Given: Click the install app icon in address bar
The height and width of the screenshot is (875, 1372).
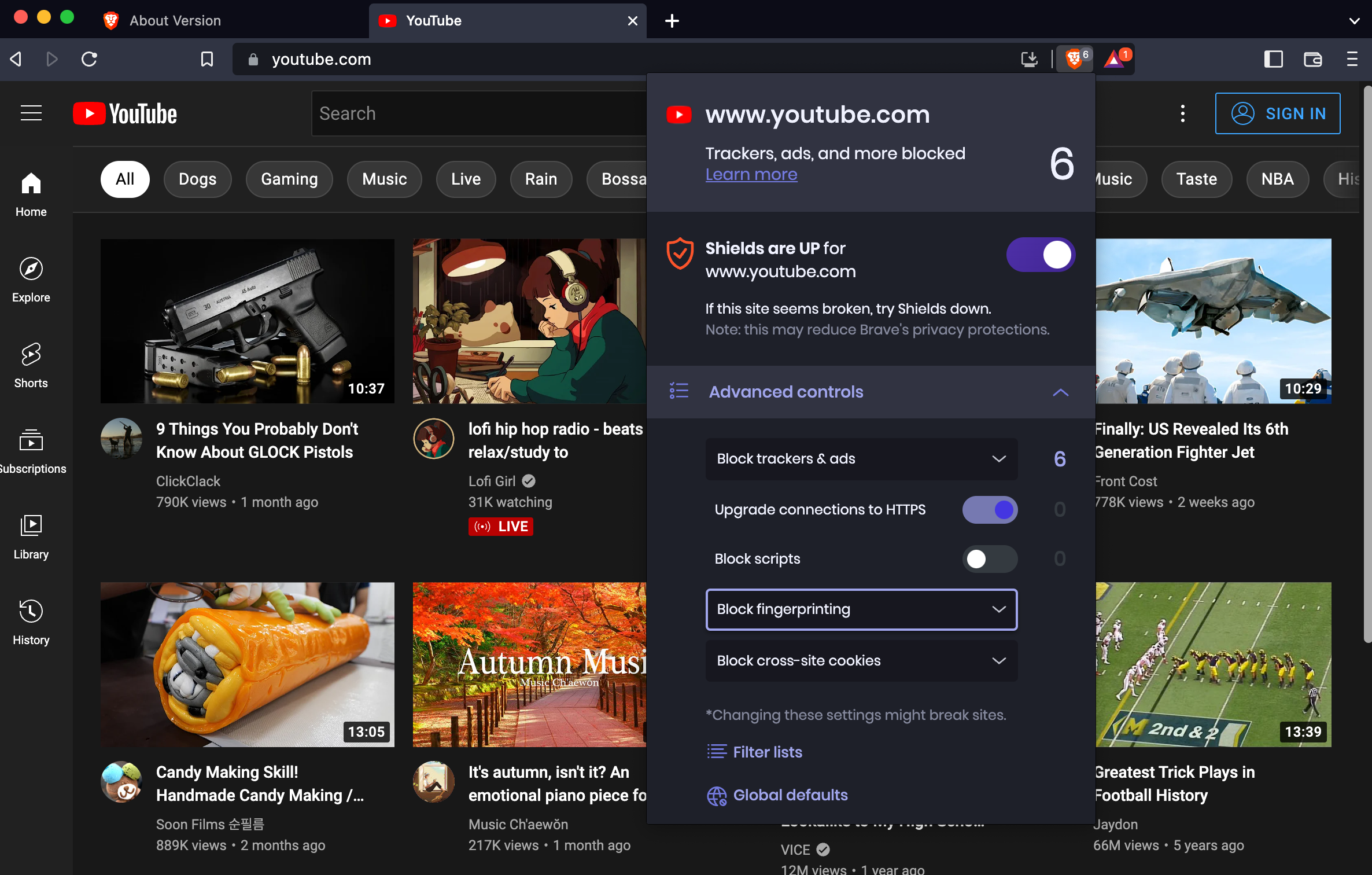Looking at the screenshot, I should 1029,59.
